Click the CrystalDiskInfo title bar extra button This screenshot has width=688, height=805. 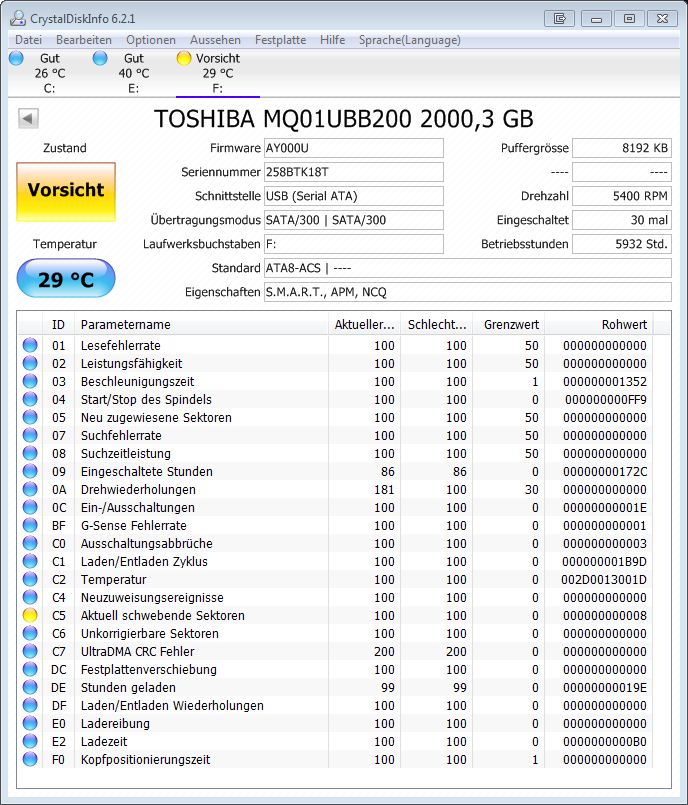pyautogui.click(x=559, y=19)
